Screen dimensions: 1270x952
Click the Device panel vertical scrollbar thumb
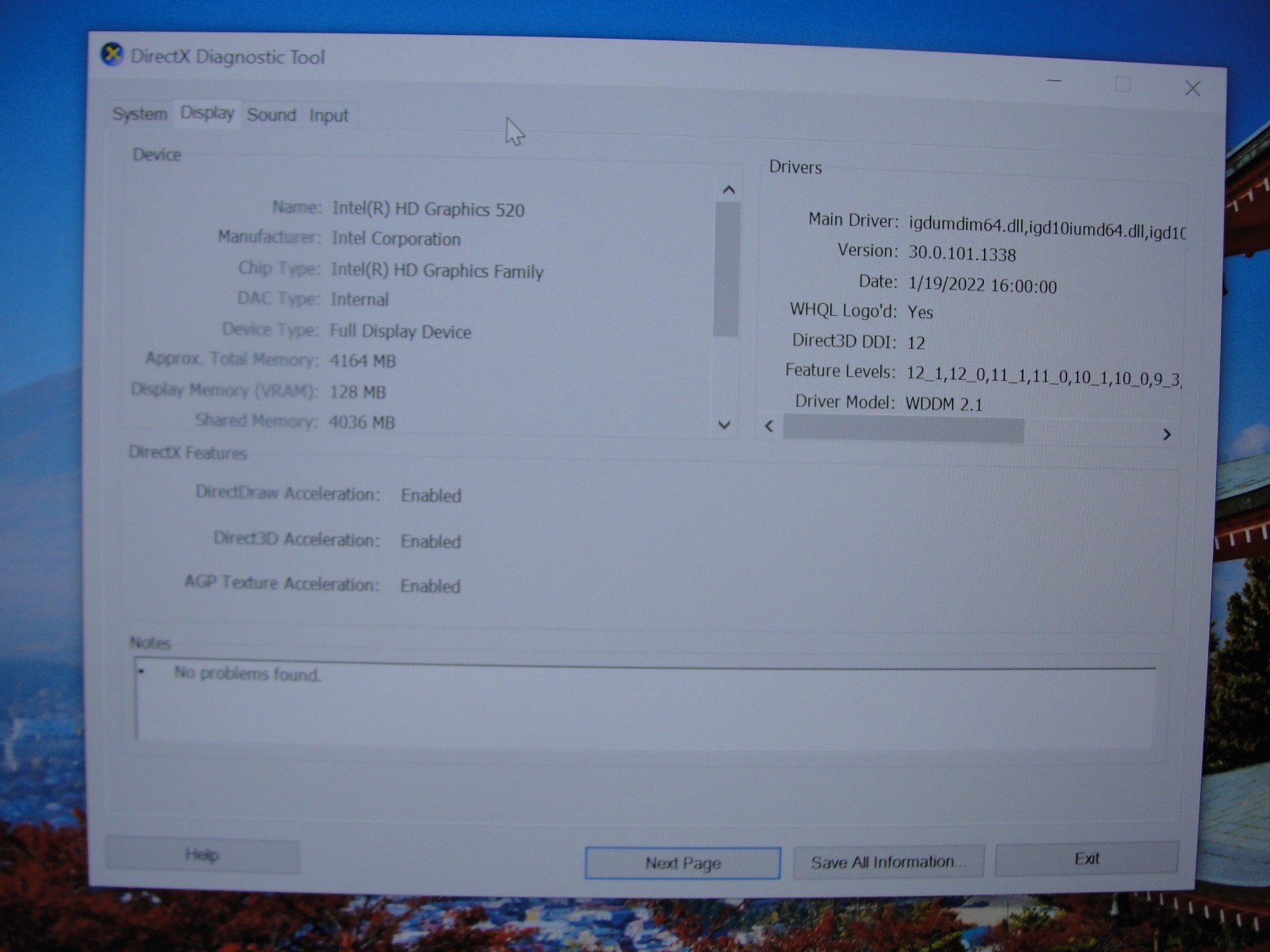(726, 270)
